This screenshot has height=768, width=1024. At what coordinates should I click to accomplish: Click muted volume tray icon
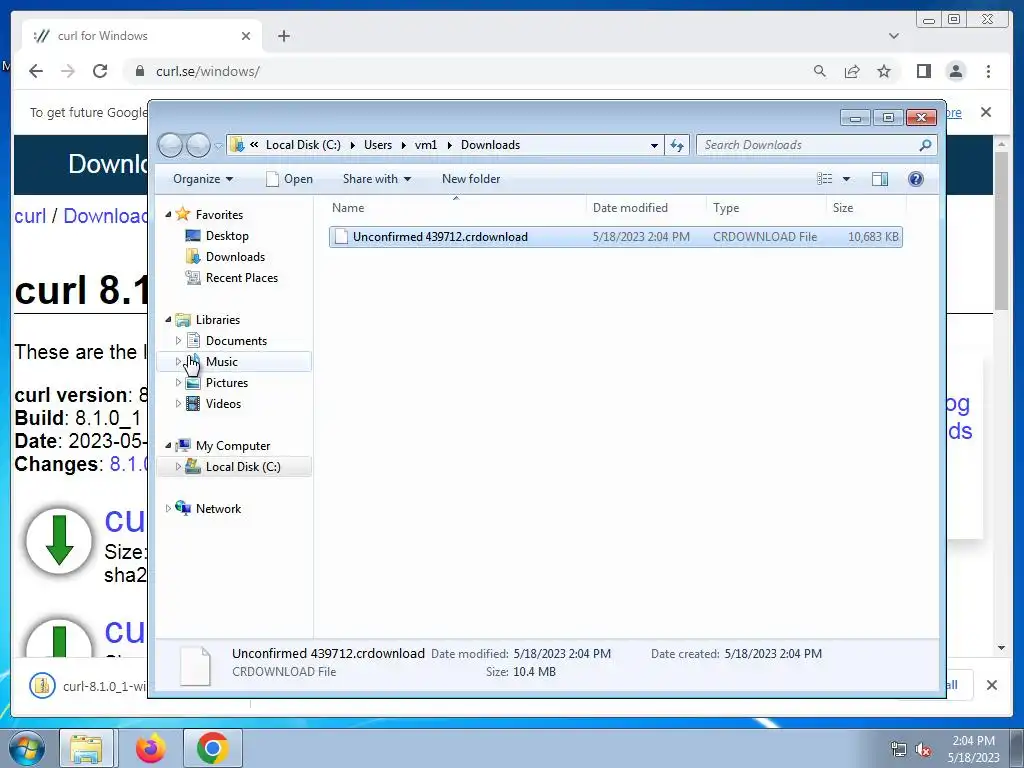click(923, 750)
